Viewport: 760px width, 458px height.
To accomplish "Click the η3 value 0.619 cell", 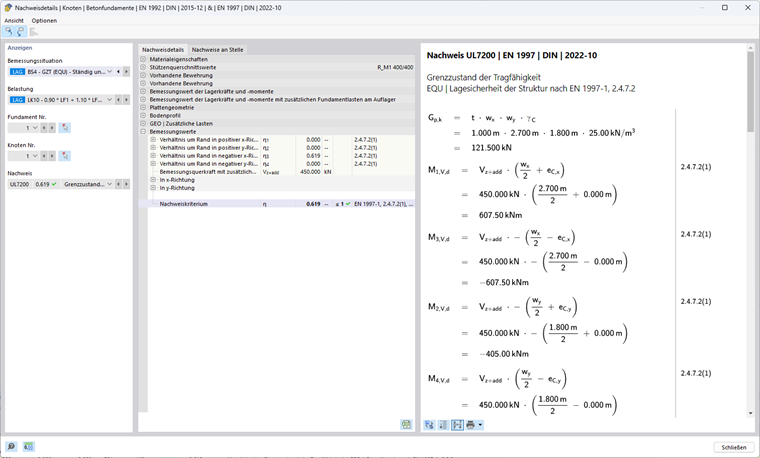I will point(308,156).
